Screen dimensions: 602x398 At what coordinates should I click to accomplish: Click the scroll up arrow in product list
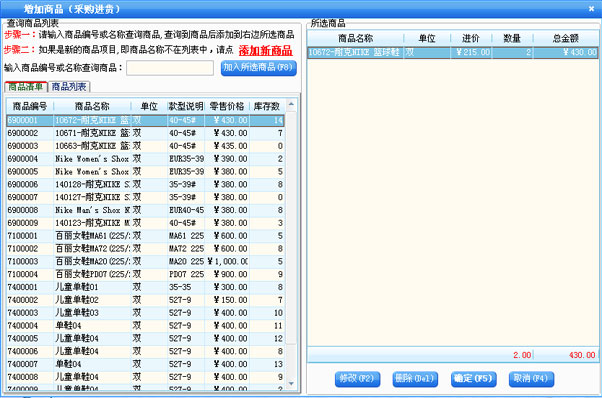pos(291,104)
